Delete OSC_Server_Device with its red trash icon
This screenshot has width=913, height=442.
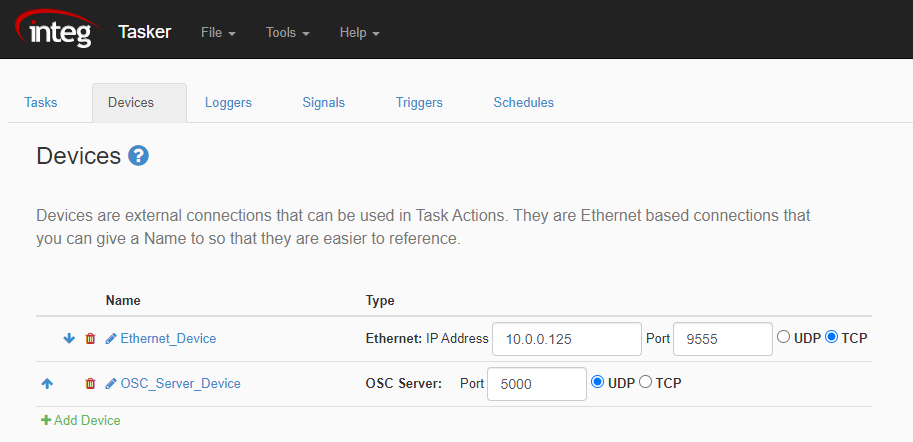[90, 384]
